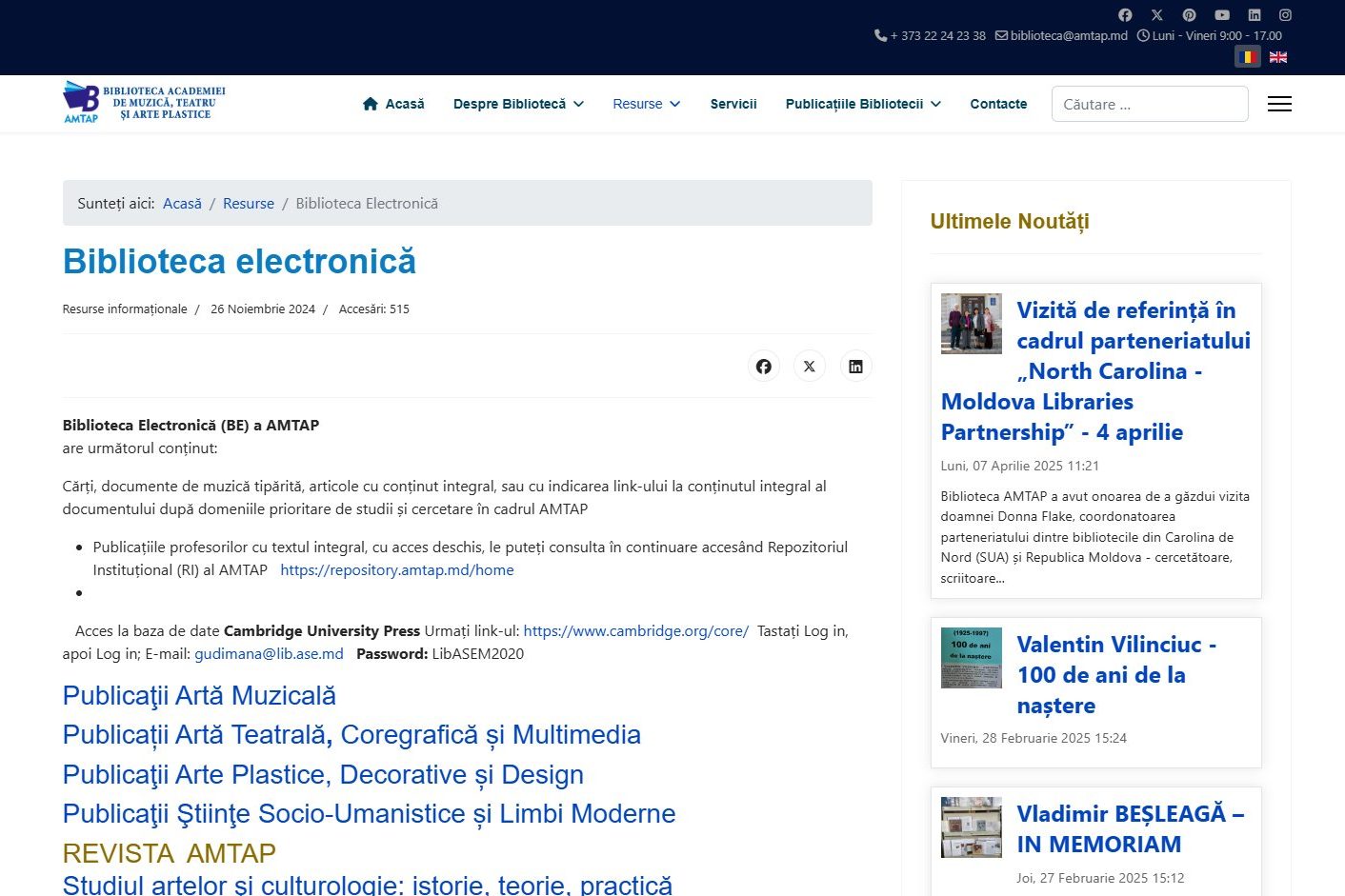This screenshot has width=1345, height=896.
Task: Open the hamburger menu icon
Action: tap(1279, 104)
